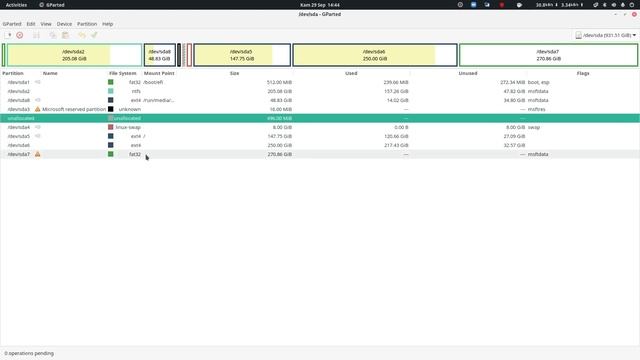640x360 pixels.
Task: Click the Unused column header
Action: coord(468,73)
